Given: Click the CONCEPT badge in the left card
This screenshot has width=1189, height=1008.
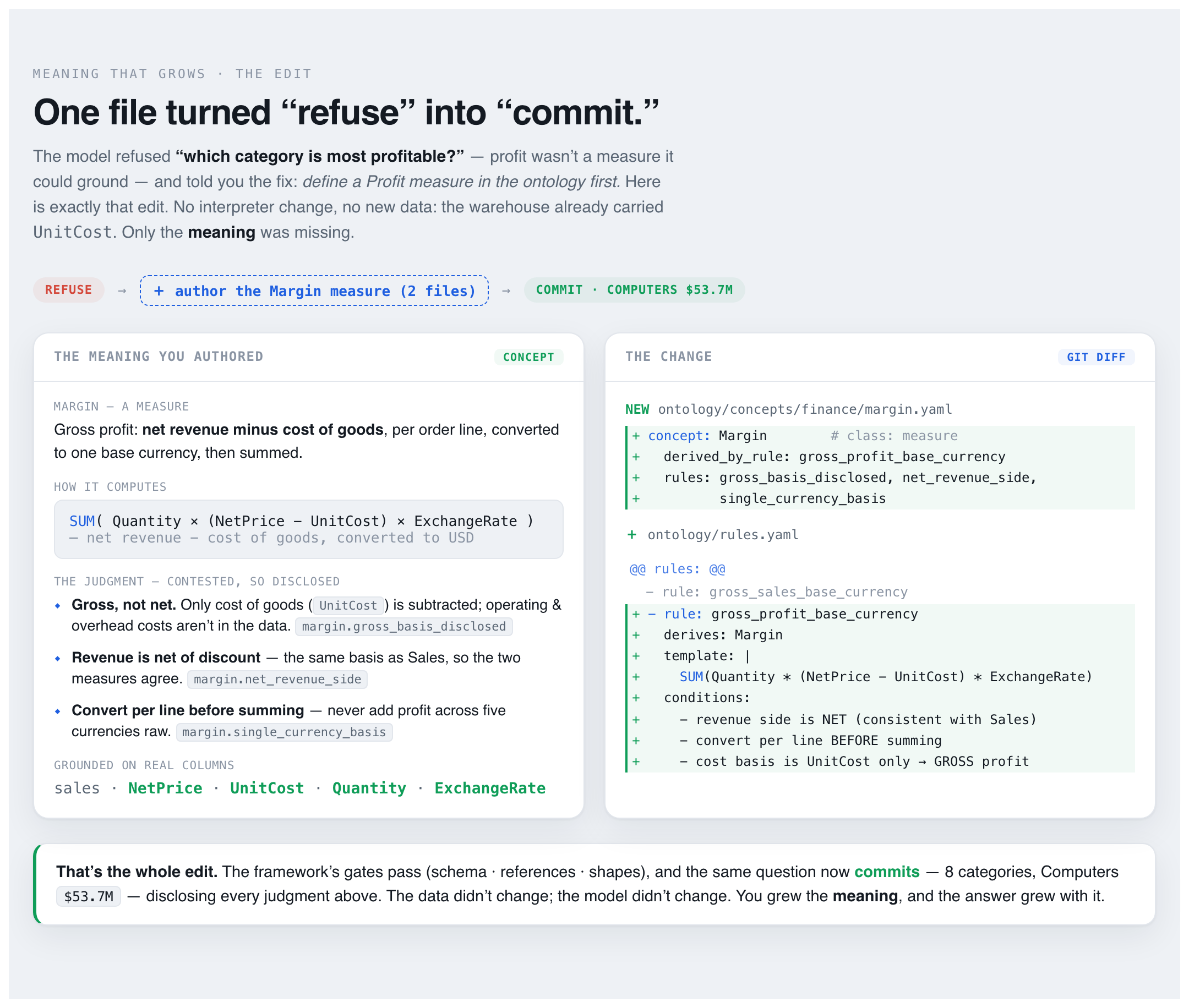Looking at the screenshot, I should pyautogui.click(x=528, y=357).
